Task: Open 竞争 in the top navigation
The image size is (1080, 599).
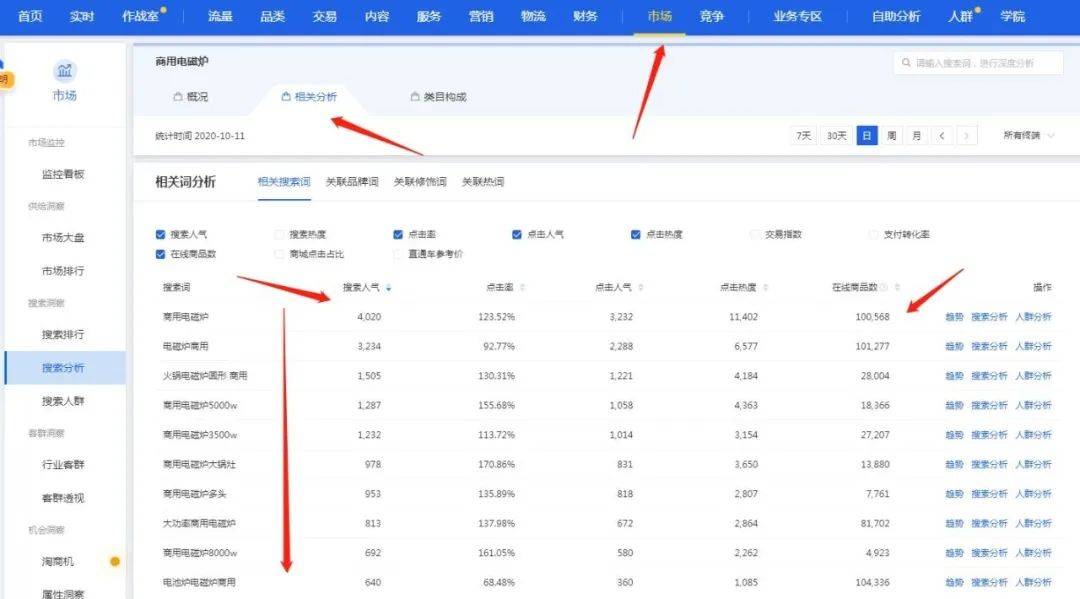Action: tap(712, 17)
